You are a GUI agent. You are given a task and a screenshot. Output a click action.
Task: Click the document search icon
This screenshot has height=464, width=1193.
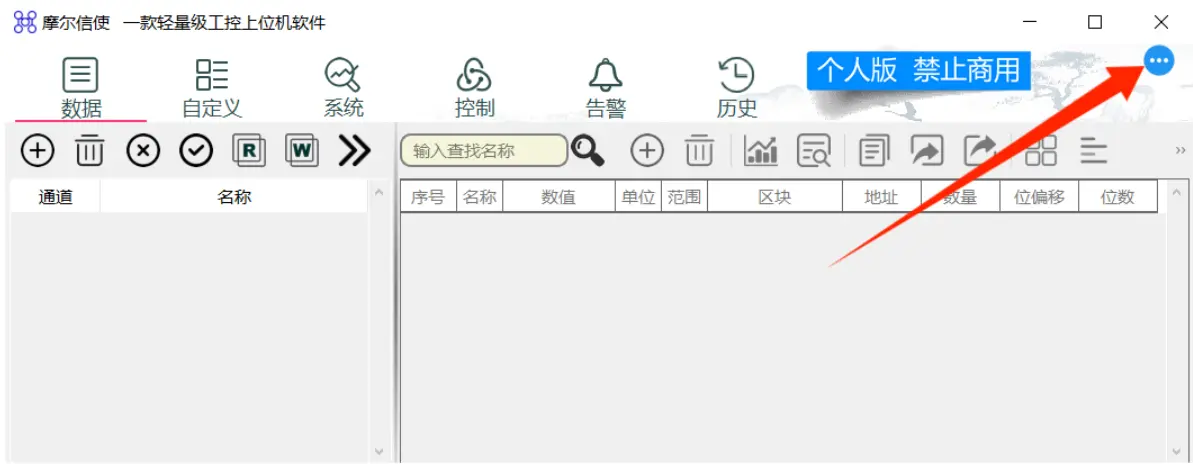point(813,151)
